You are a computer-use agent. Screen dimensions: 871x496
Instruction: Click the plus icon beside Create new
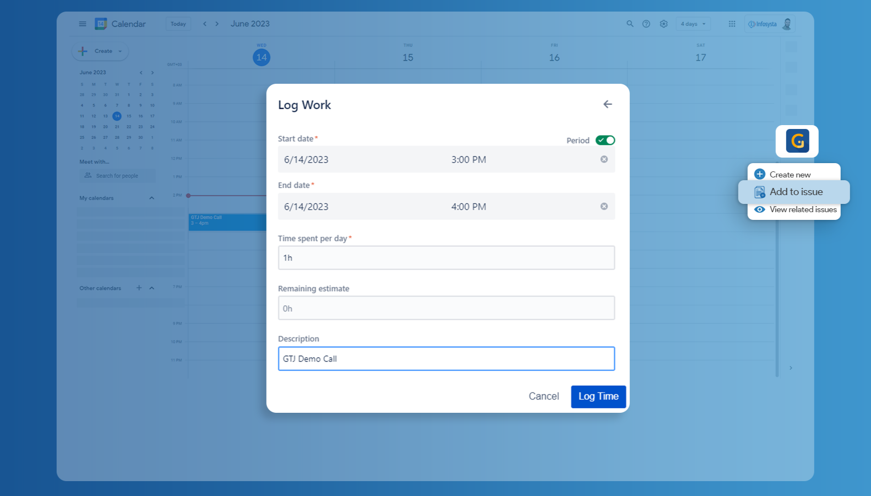pyautogui.click(x=759, y=174)
